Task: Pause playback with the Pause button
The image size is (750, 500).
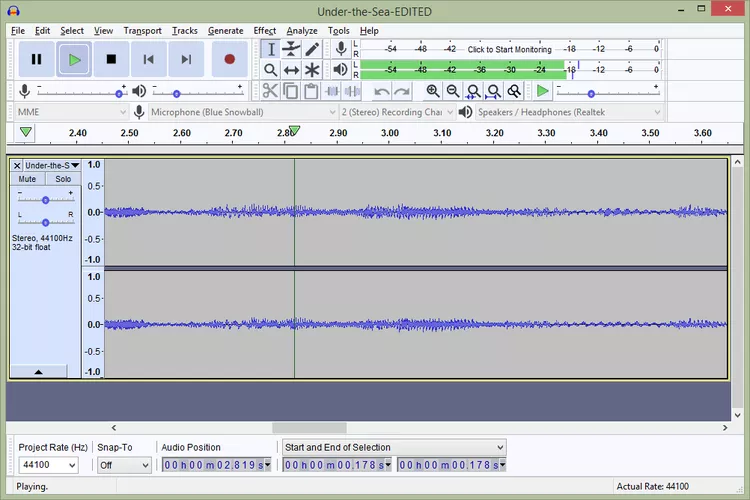Action: tap(36, 59)
